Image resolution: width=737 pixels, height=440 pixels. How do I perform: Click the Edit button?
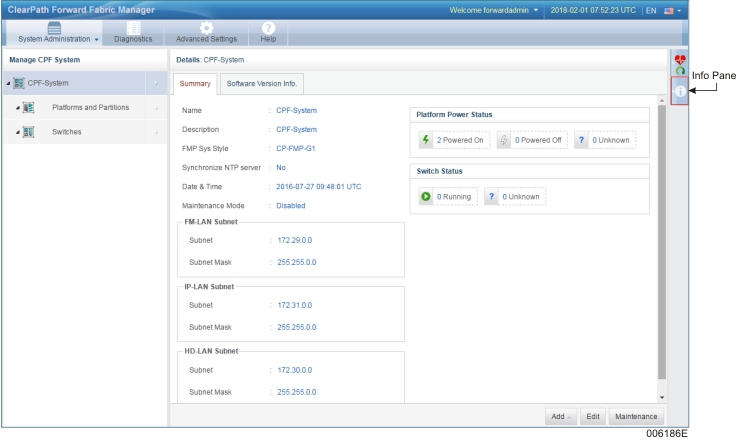pos(592,416)
